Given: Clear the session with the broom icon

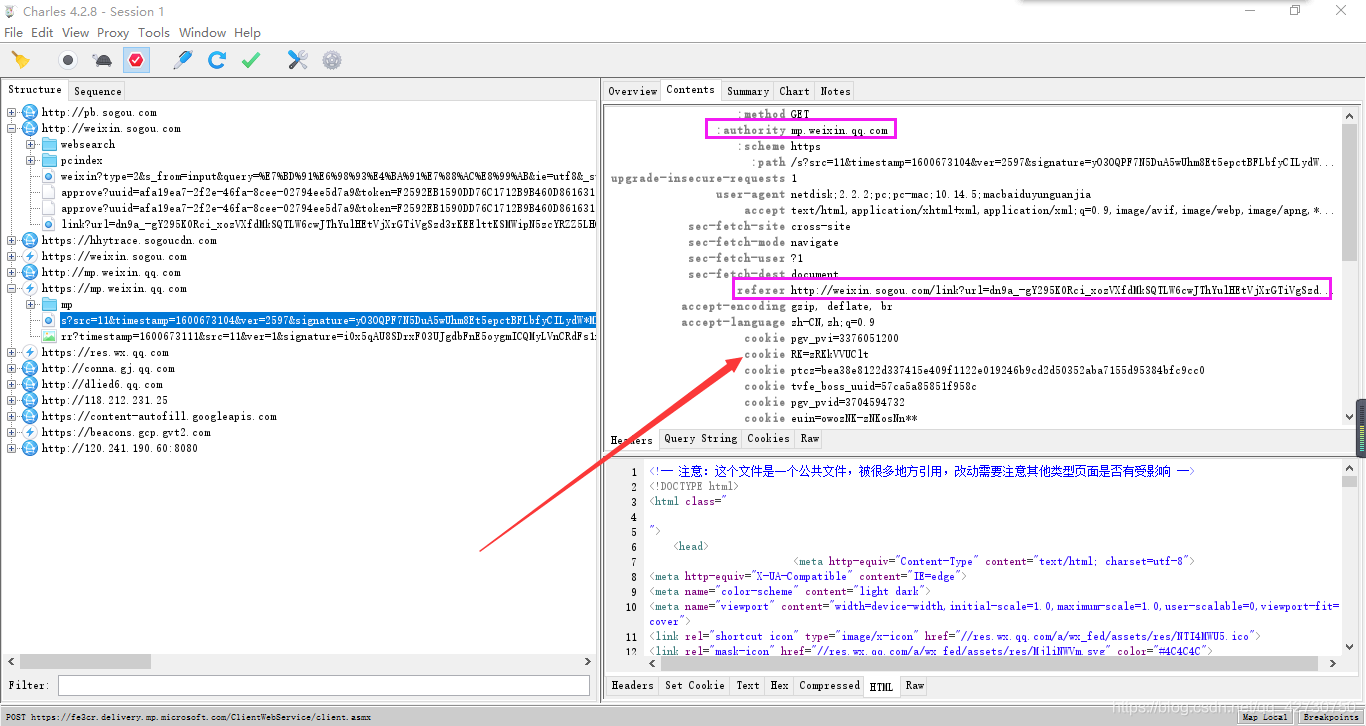Looking at the screenshot, I should [x=20, y=60].
